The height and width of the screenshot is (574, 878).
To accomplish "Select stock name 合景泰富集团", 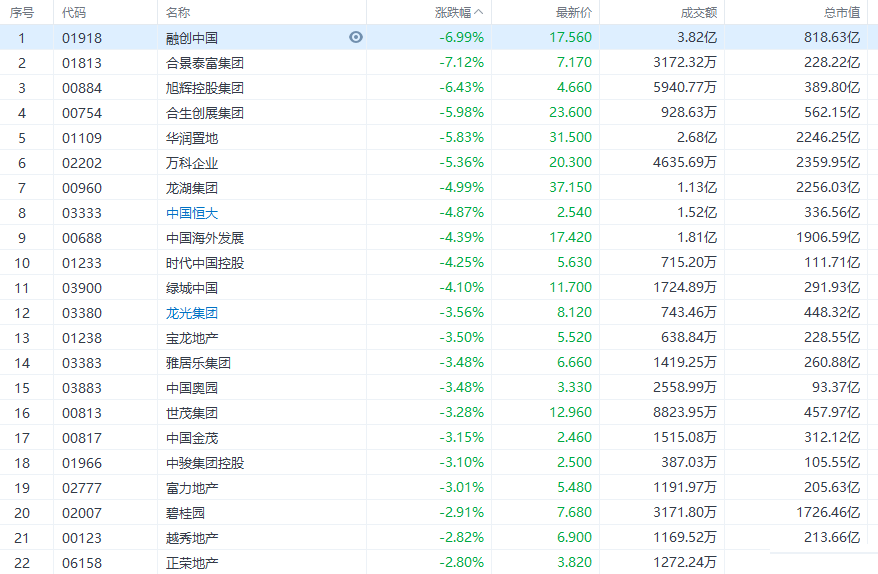I will coord(205,63).
